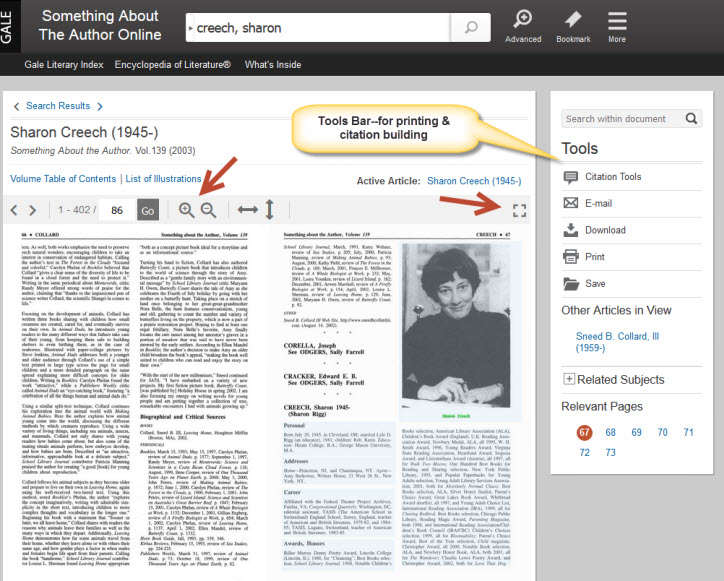This screenshot has height=581, width=724.
Task: Click Save tool label
Action: pyautogui.click(x=595, y=284)
